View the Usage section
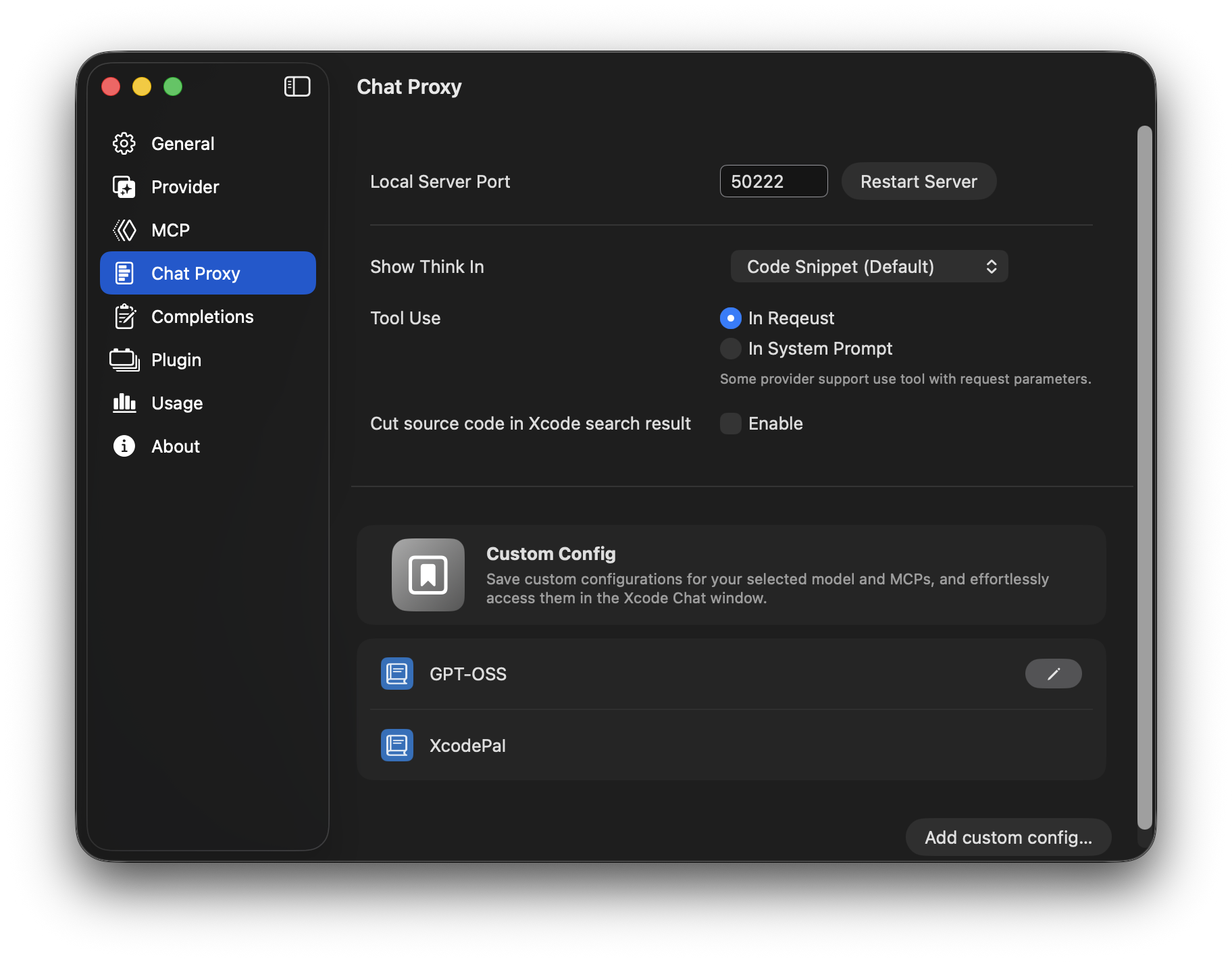This screenshot has height=962, width=1232. pos(208,403)
